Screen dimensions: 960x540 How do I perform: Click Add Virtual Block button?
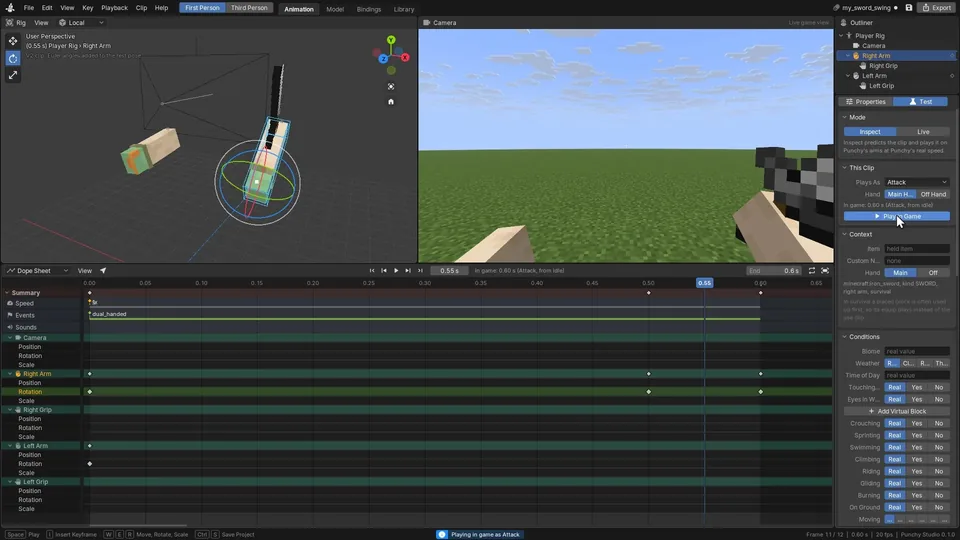click(897, 411)
